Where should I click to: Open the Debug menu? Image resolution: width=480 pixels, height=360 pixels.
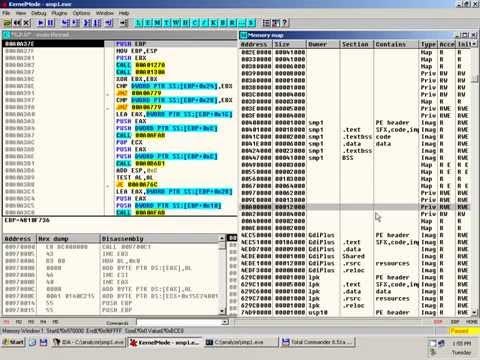(39, 13)
